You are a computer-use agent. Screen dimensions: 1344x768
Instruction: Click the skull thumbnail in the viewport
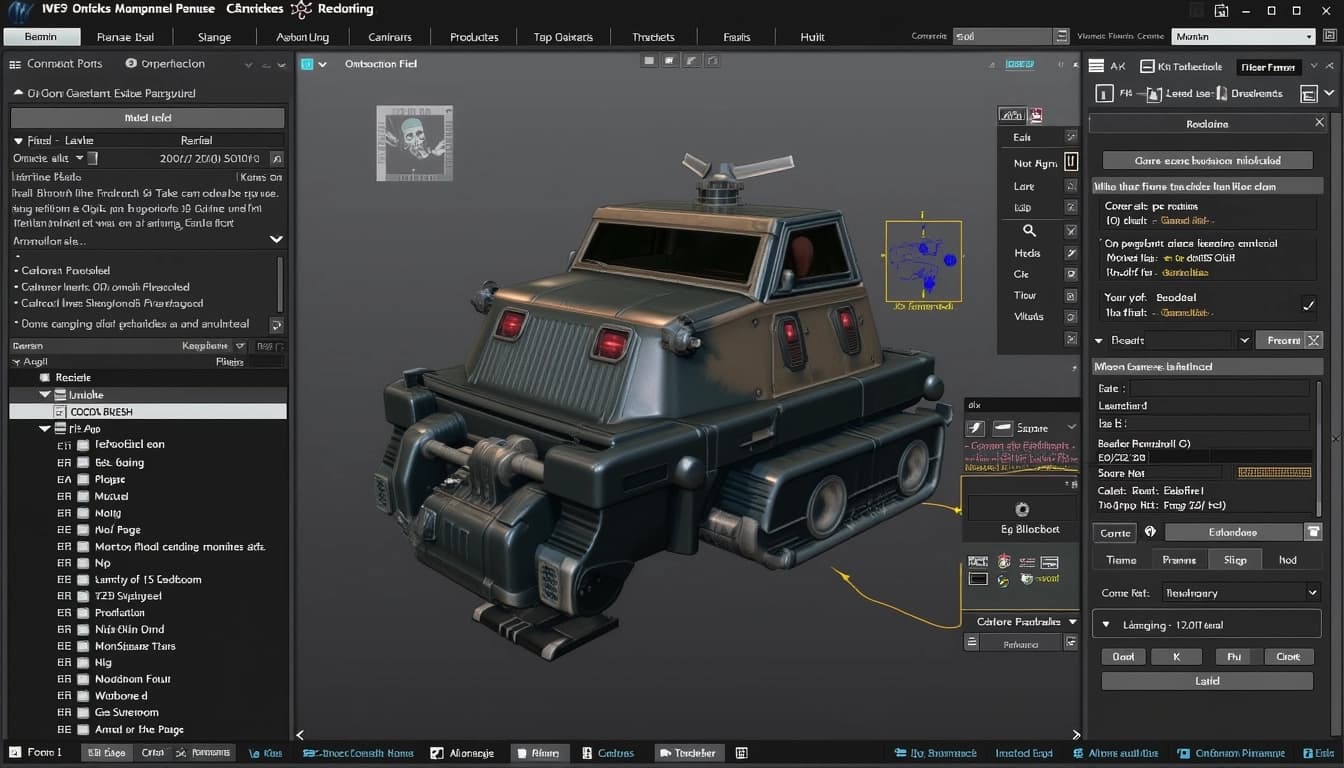[414, 143]
